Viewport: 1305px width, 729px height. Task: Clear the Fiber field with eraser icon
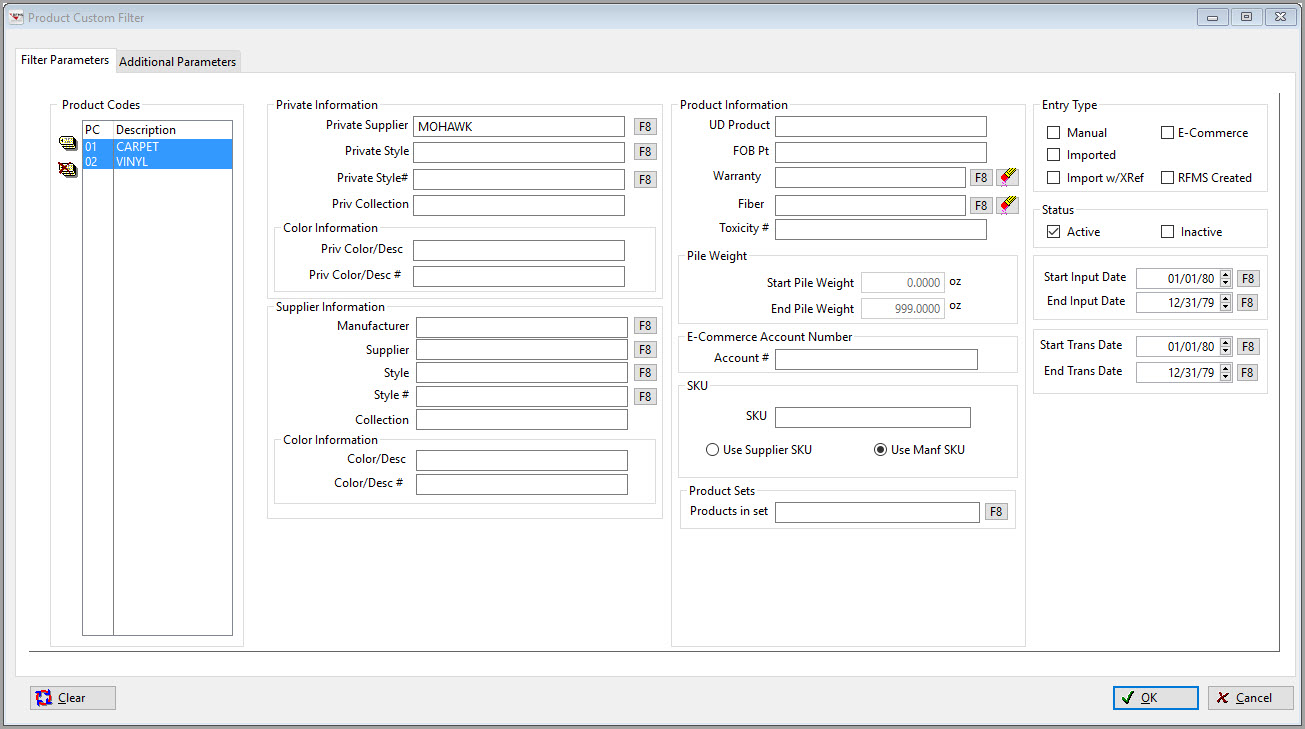1007,205
